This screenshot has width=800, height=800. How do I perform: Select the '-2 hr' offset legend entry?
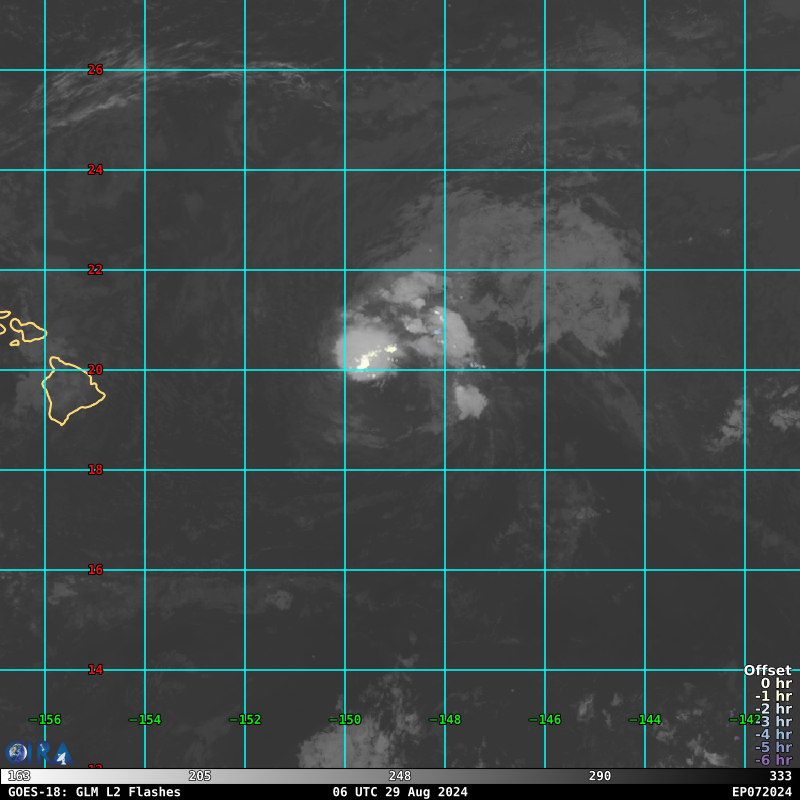coord(773,709)
